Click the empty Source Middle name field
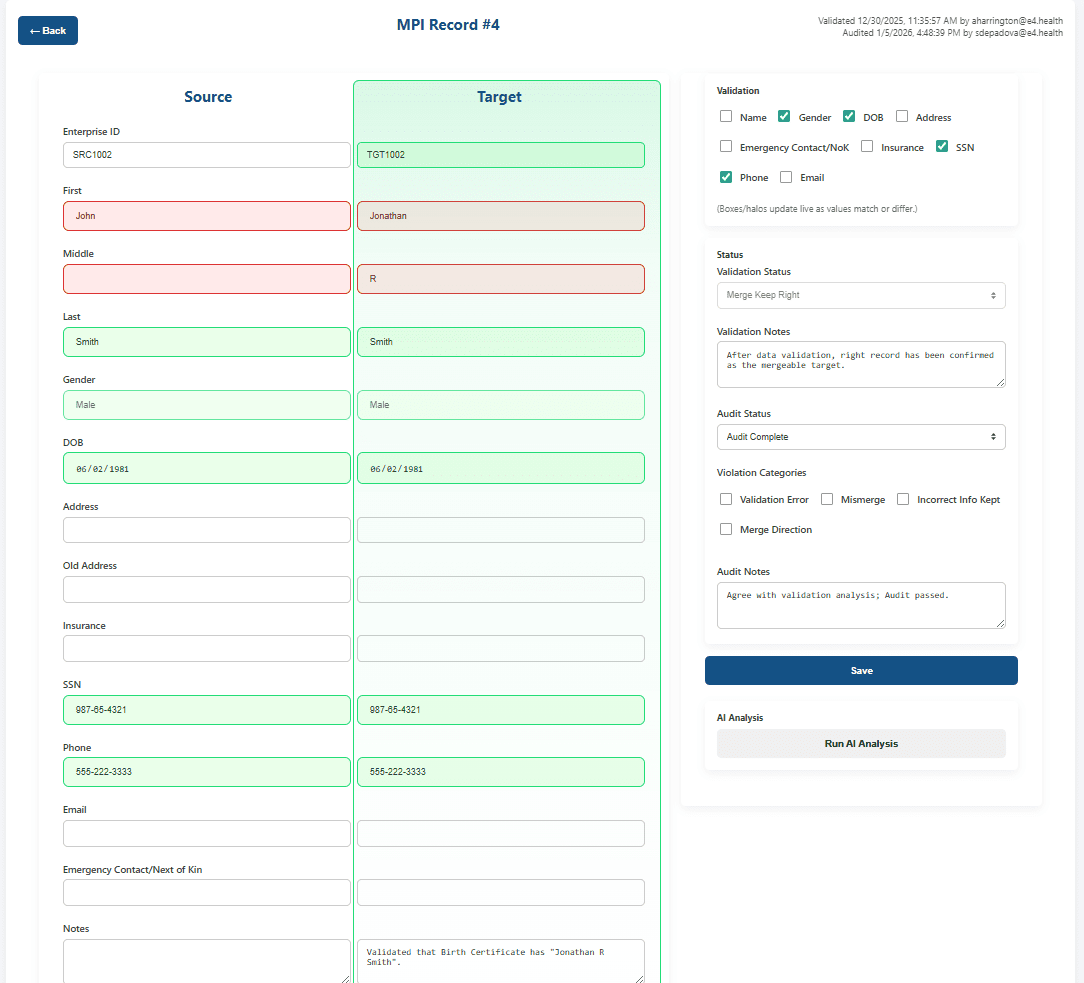The image size is (1084, 983). click(207, 279)
